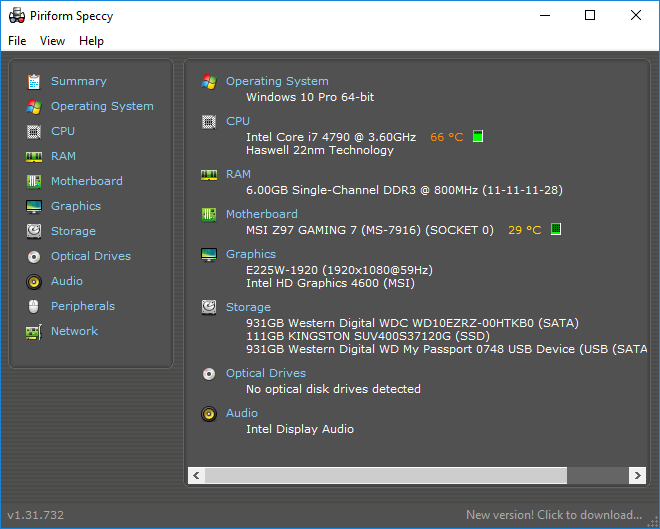
Task: Click the Speccy app icon in title bar
Action: (x=17, y=16)
